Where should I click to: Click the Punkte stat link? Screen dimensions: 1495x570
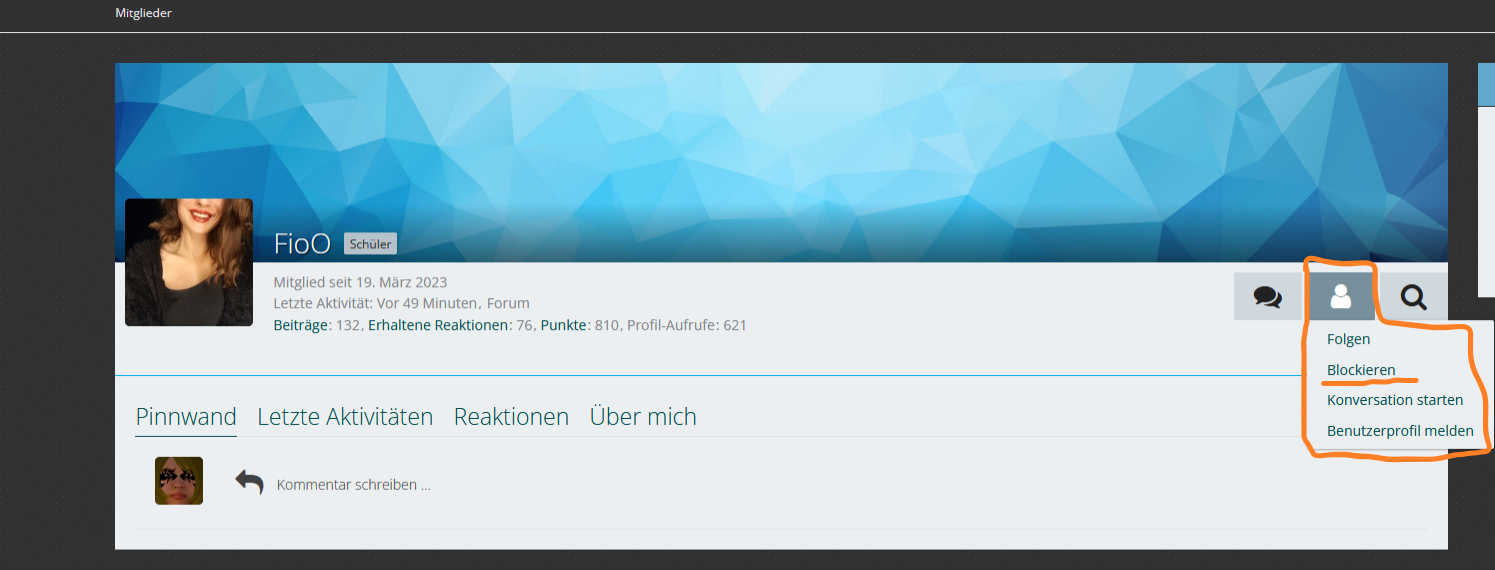(x=563, y=325)
